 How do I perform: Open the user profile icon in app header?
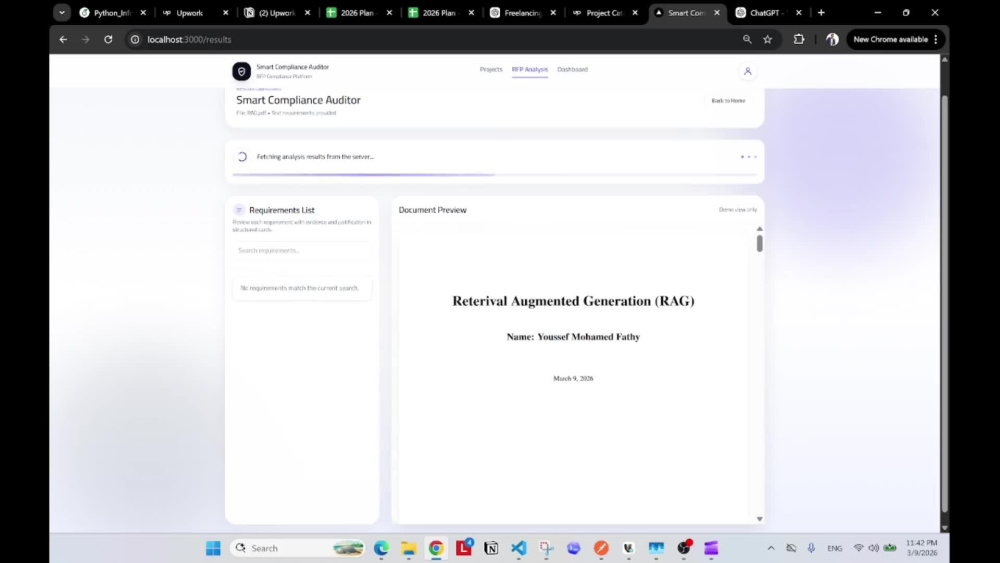point(747,71)
